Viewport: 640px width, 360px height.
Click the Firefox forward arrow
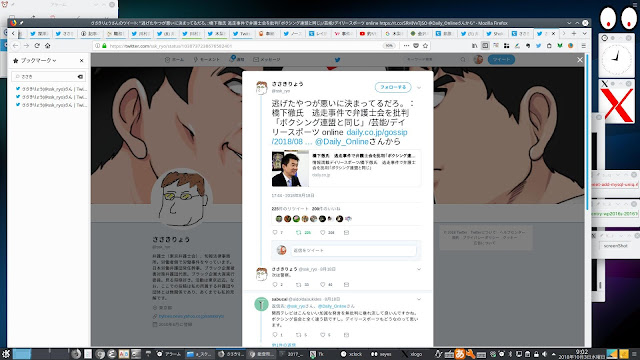[x=26, y=46]
